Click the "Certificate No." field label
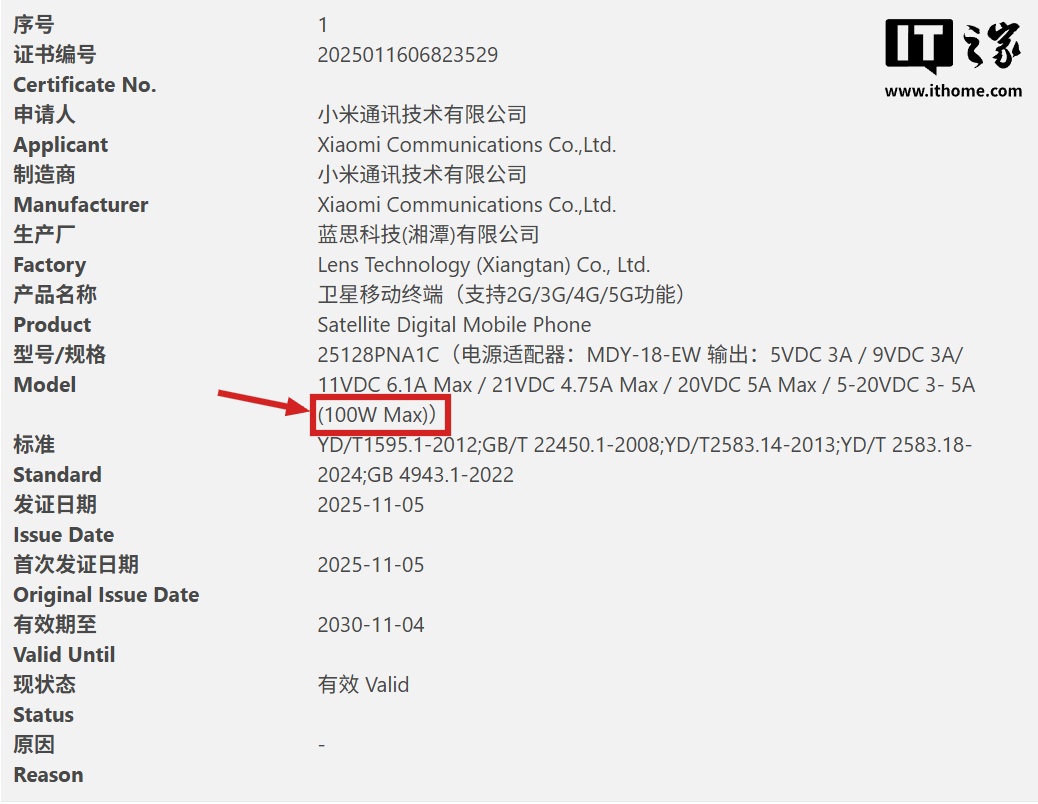The height and width of the screenshot is (804, 1038). tap(85, 85)
